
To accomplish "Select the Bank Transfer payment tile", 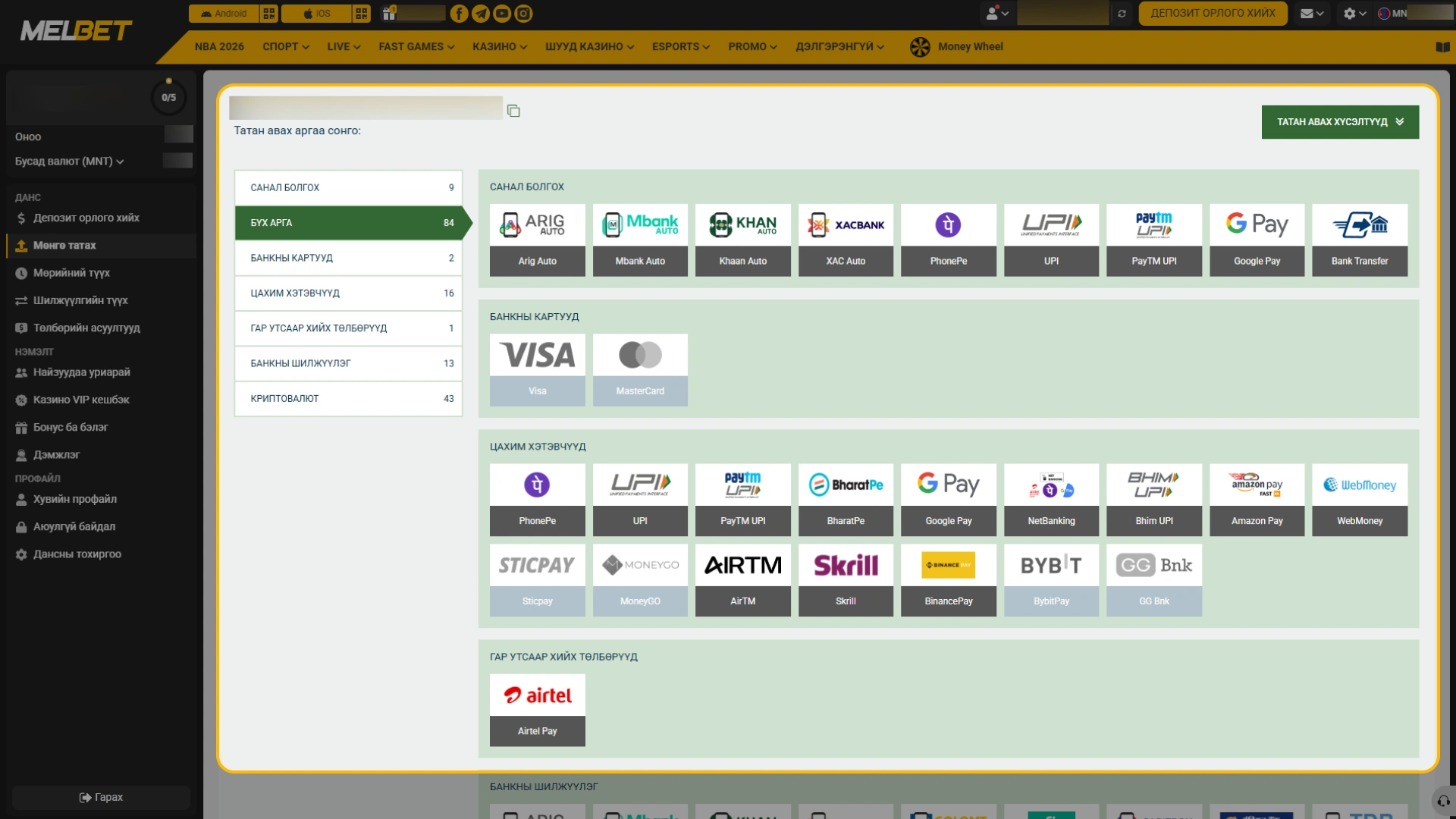I will click(x=1360, y=240).
